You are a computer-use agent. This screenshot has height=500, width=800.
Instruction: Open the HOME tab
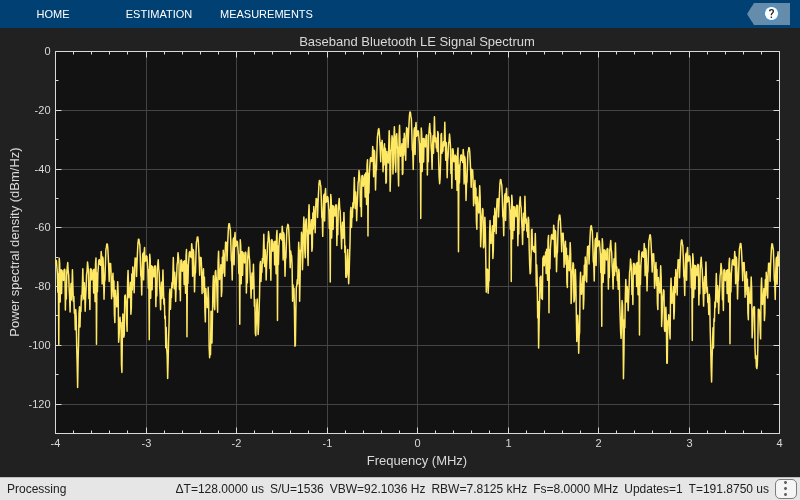53,14
